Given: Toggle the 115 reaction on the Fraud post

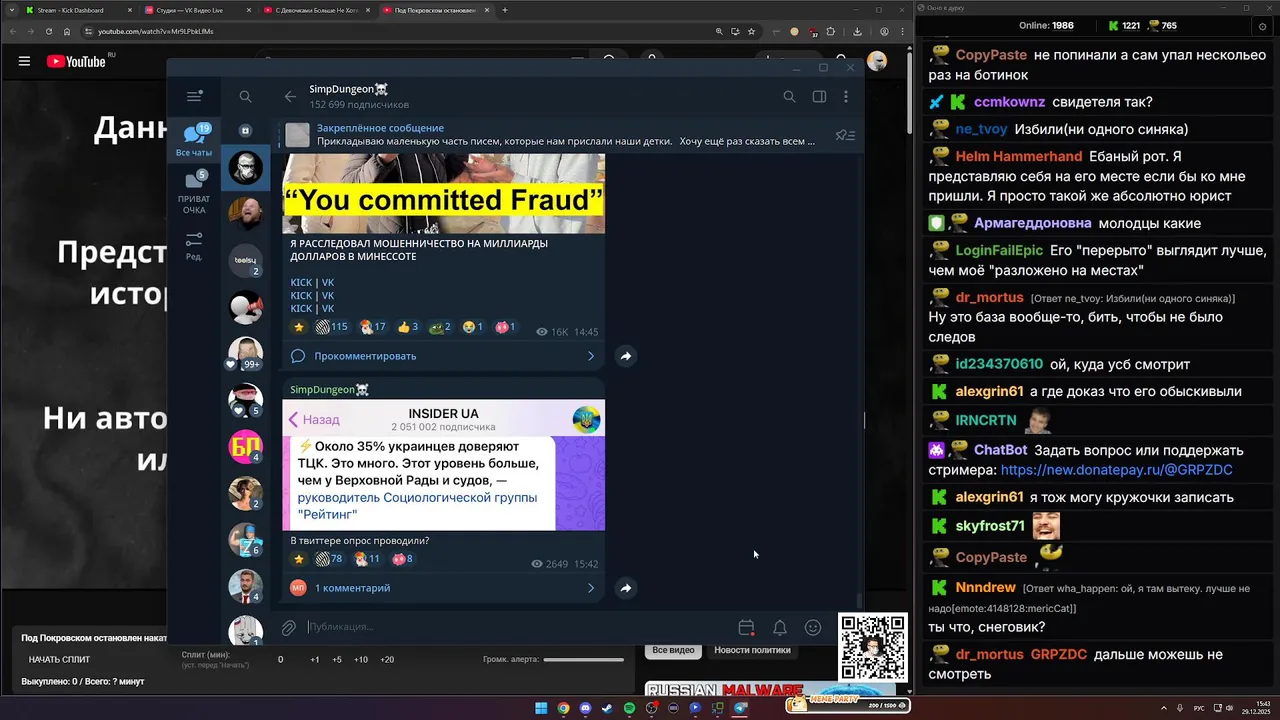Looking at the screenshot, I should click(331, 327).
